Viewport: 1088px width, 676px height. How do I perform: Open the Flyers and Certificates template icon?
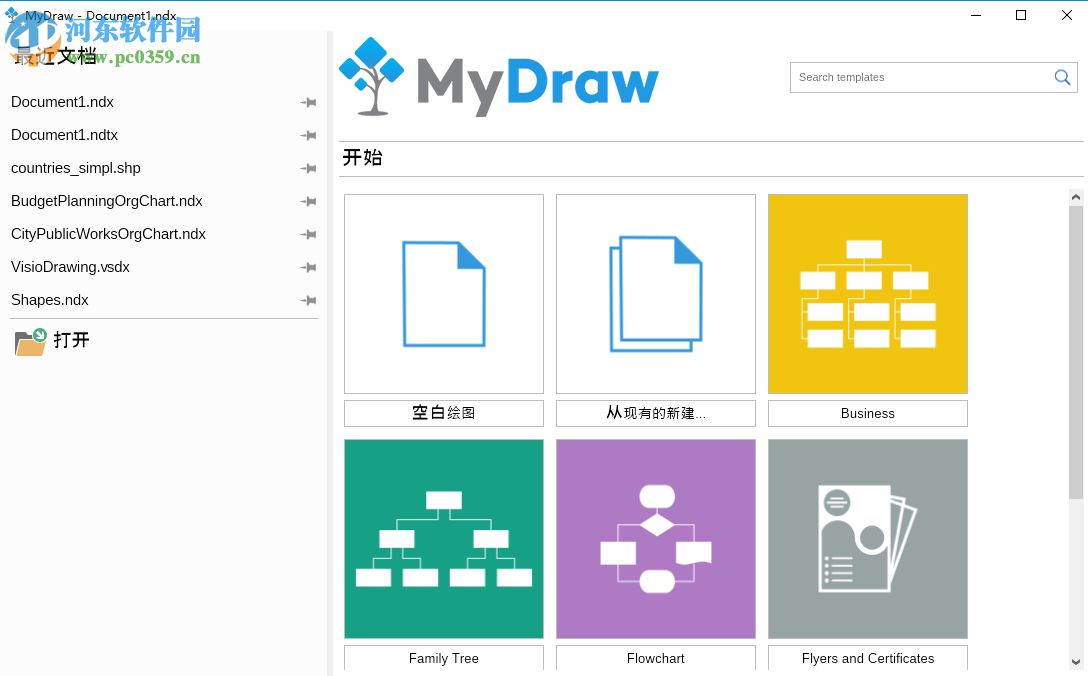pos(867,538)
